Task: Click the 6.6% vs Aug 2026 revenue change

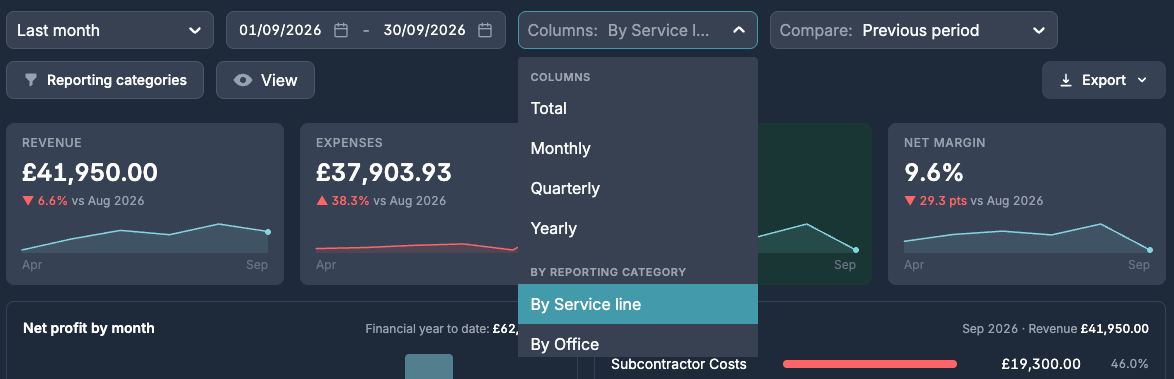Action: coord(83,201)
